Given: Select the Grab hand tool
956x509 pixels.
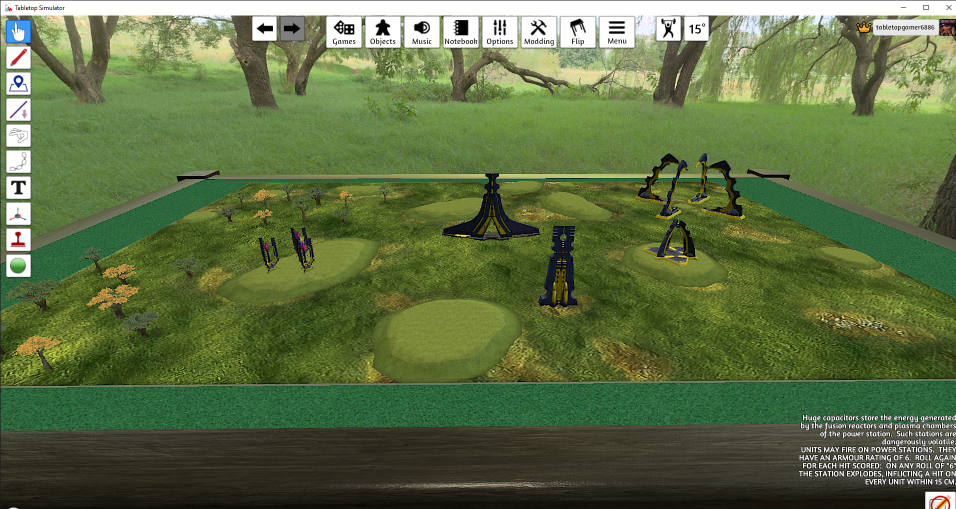Looking at the screenshot, I should point(18,31).
